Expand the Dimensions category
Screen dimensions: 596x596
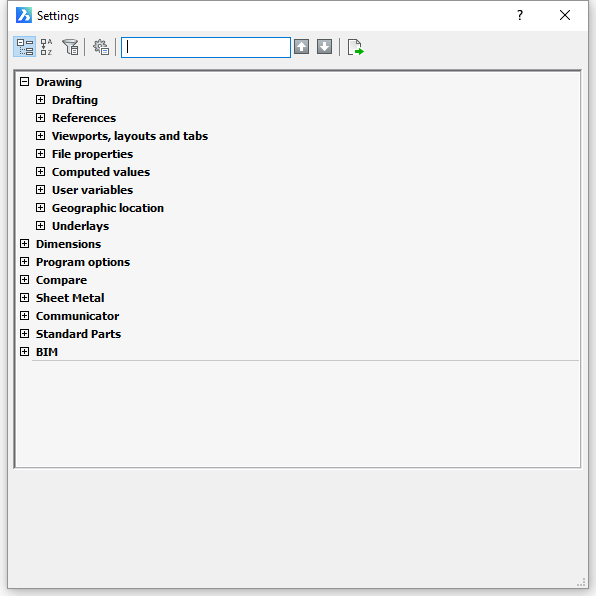click(x=24, y=243)
